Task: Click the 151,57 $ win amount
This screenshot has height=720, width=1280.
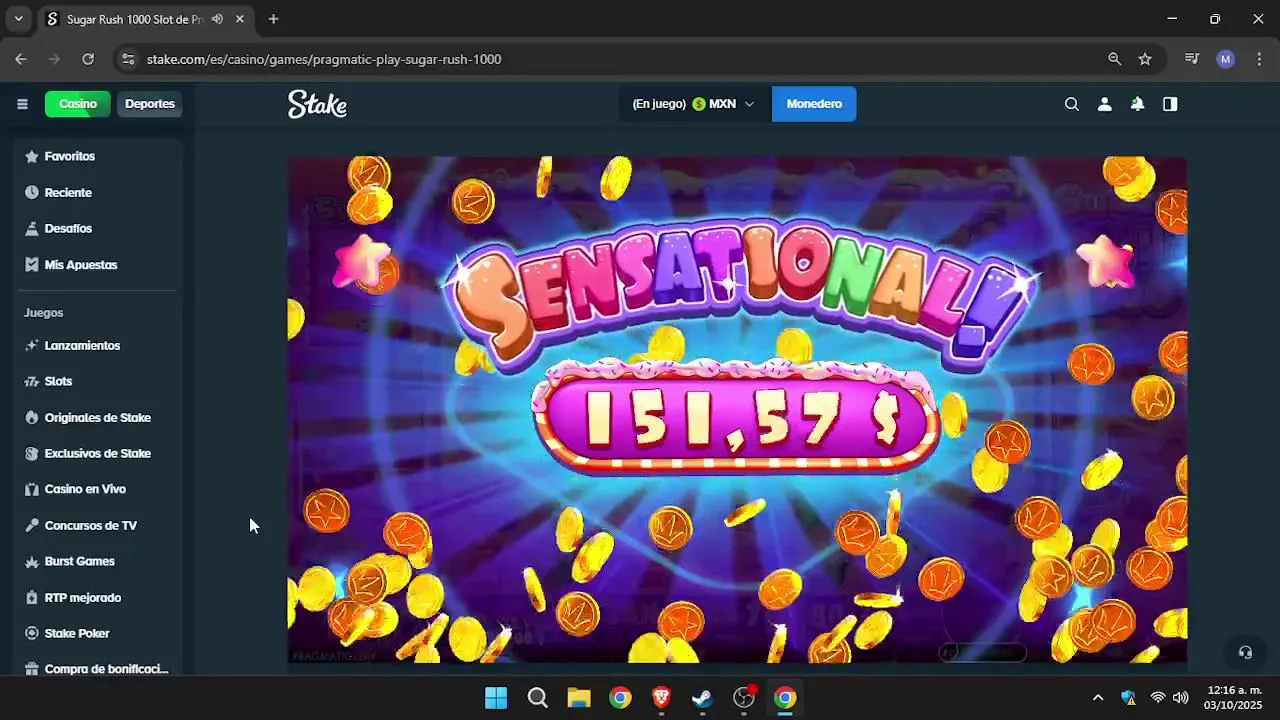Action: [x=737, y=418]
